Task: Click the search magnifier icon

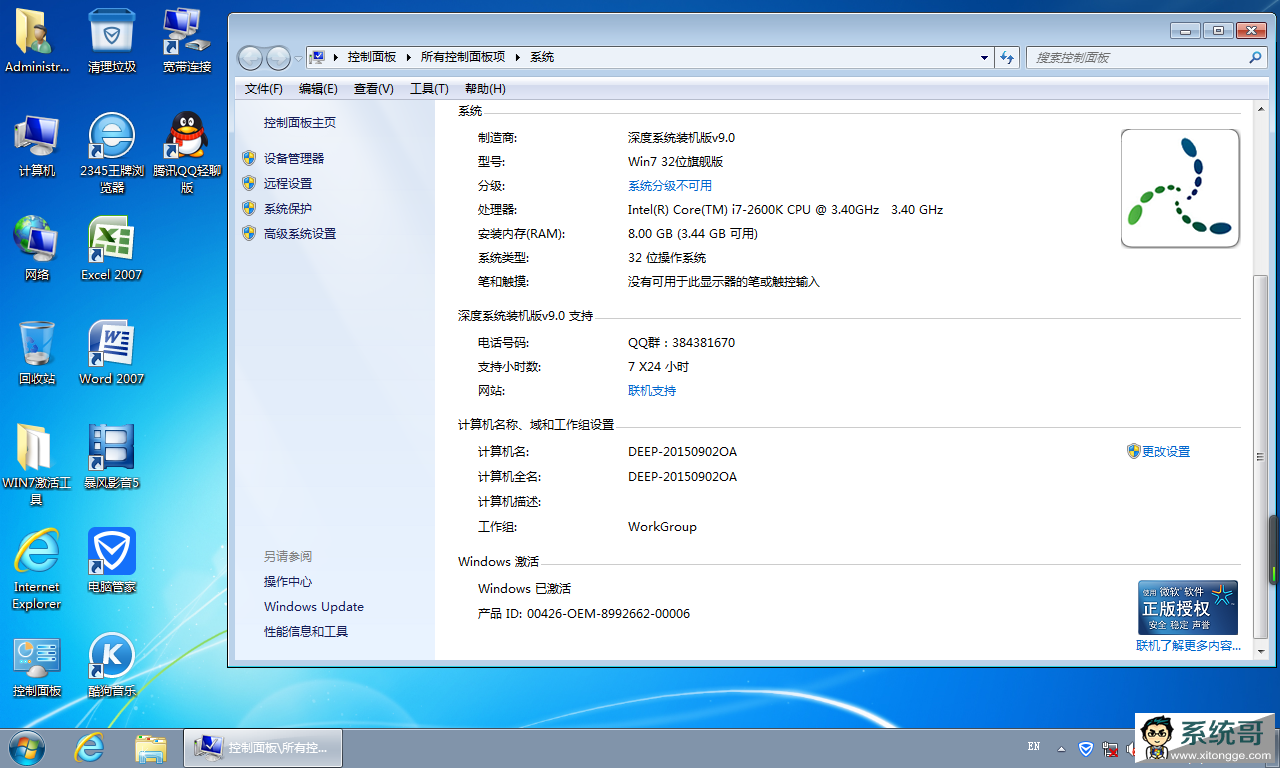Action: point(1256,57)
